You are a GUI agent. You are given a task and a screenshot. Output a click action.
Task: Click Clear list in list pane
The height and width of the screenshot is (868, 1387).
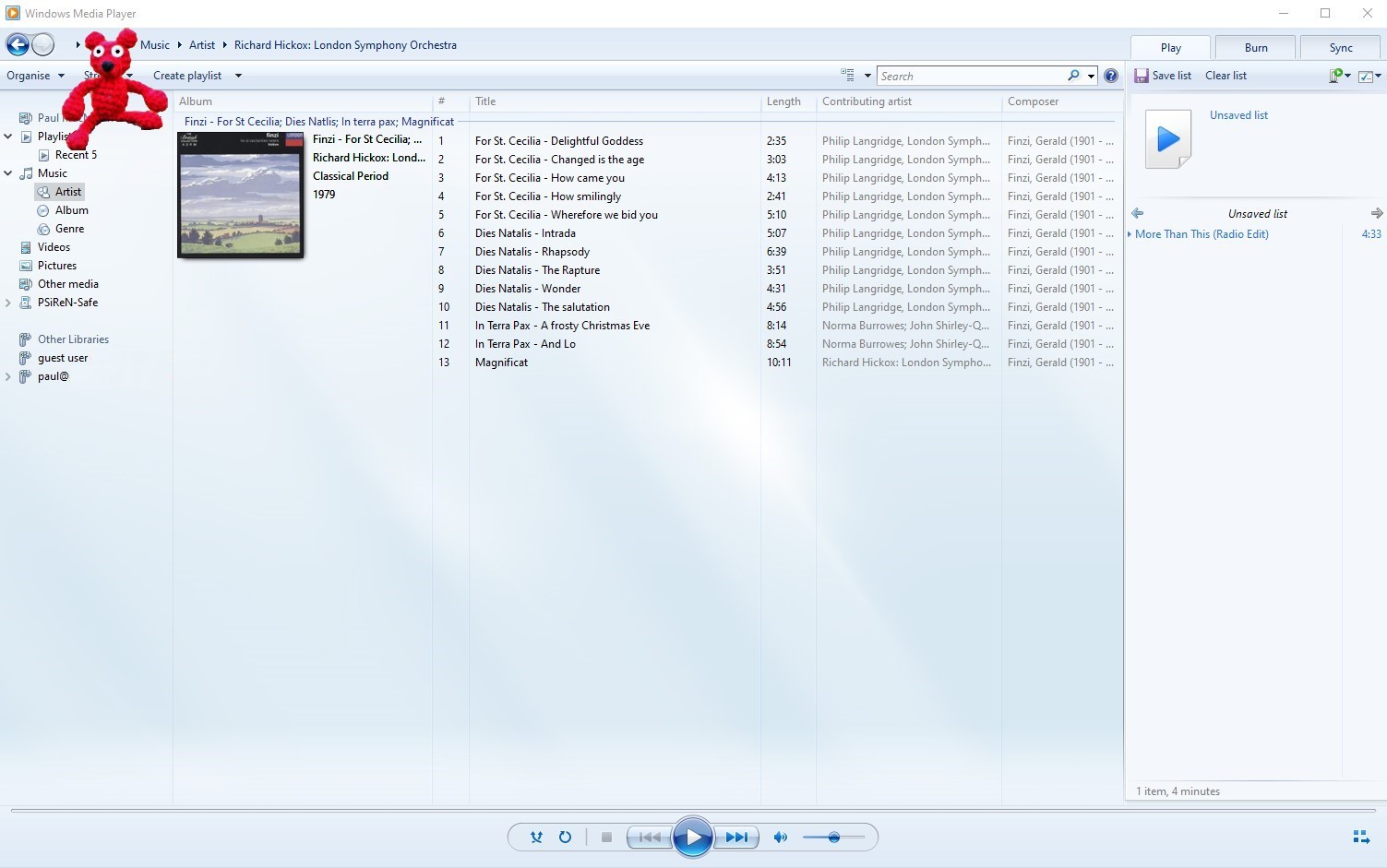(1226, 76)
